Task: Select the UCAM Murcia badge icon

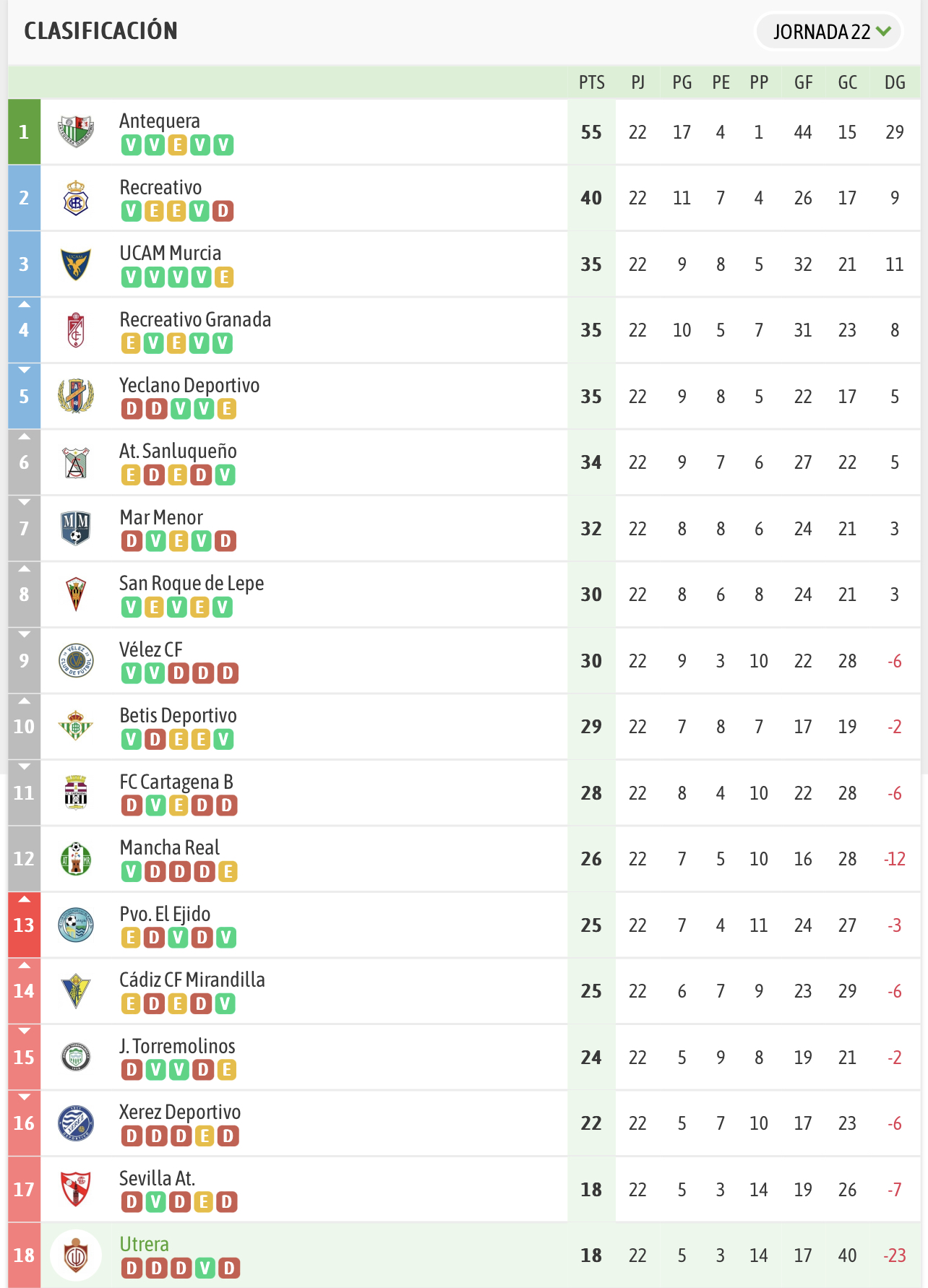Action: click(76, 264)
